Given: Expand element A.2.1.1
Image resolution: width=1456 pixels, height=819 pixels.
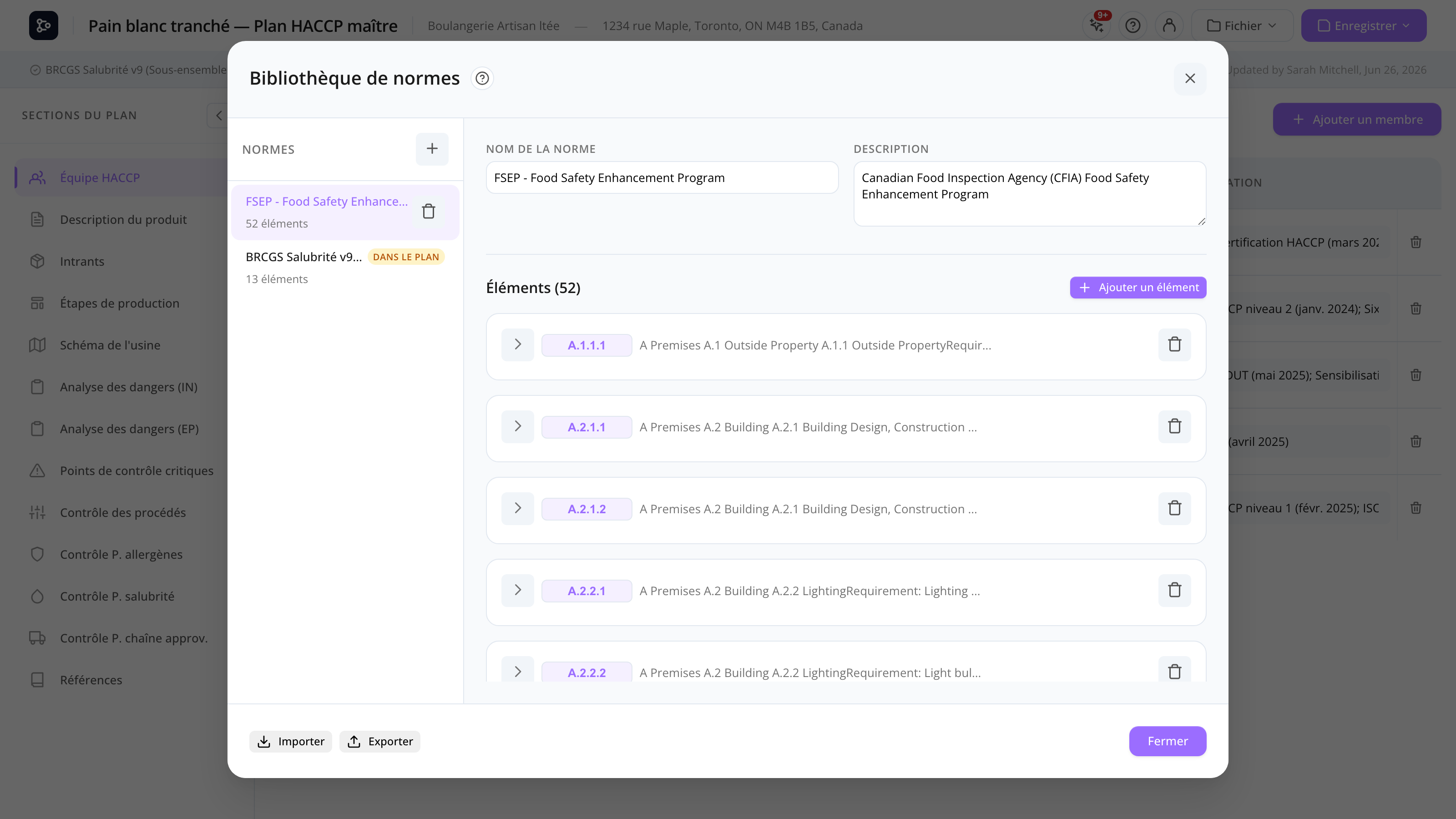Looking at the screenshot, I should (517, 426).
